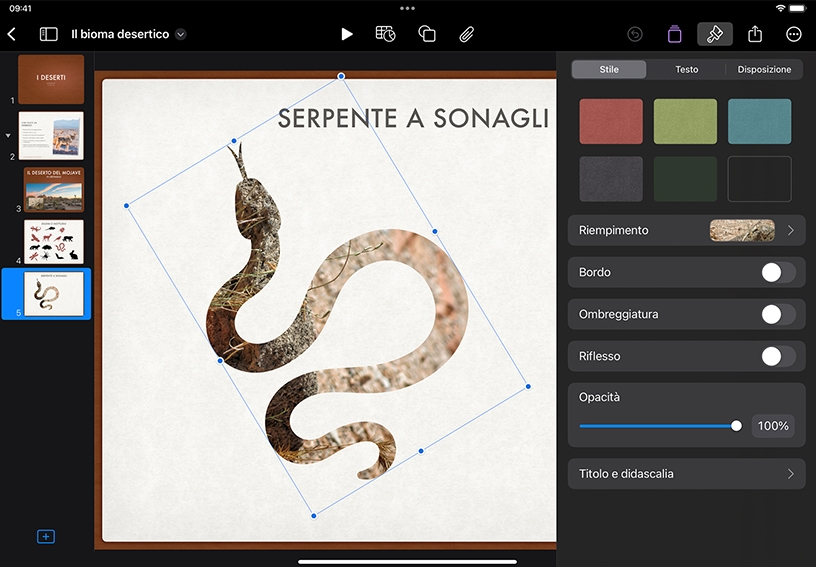Select slide 3 Il Deserto del Mojave thumbnail
Screen dimensions: 816x567
point(54,190)
